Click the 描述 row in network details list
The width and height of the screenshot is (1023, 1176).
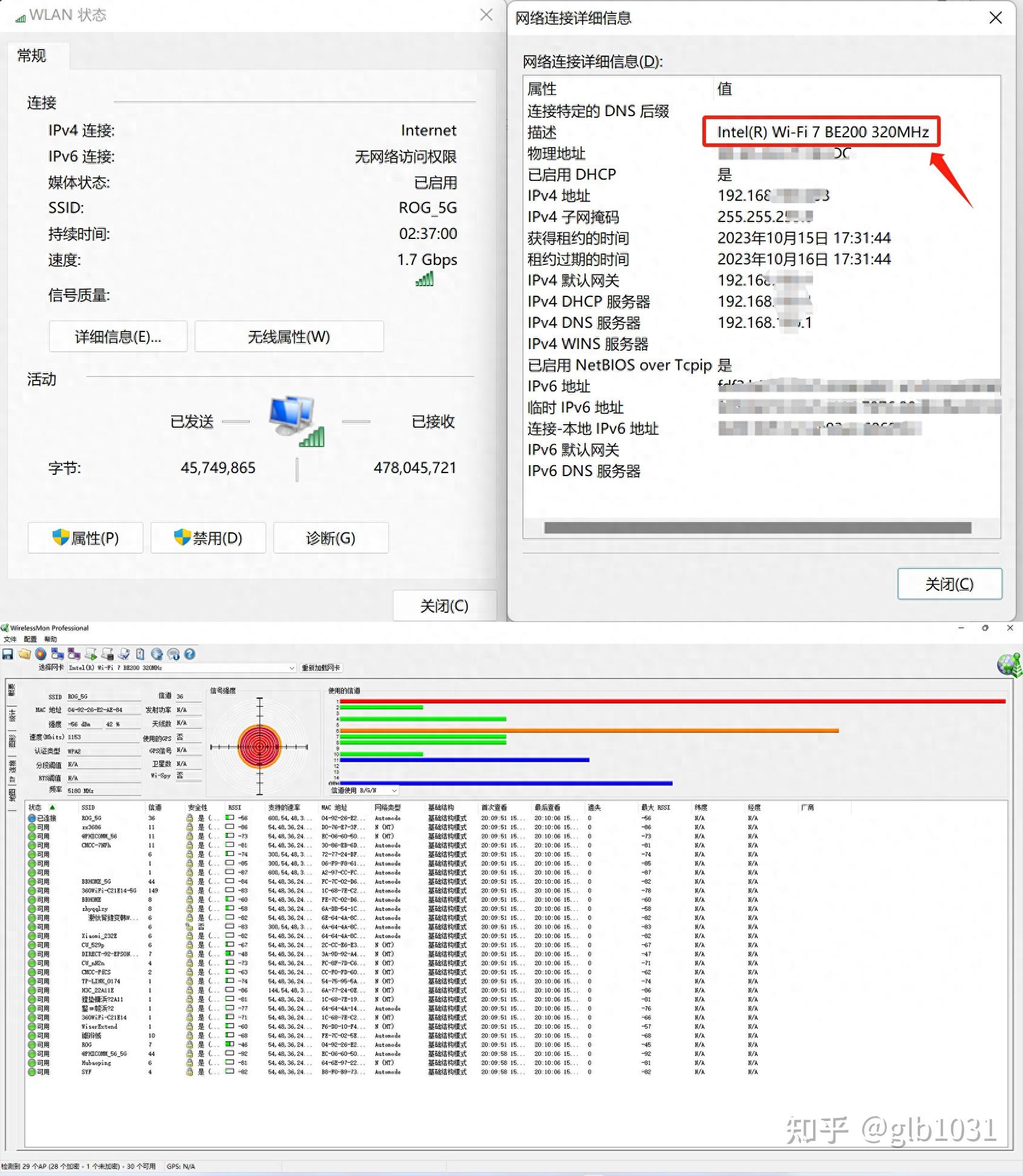tap(762, 132)
